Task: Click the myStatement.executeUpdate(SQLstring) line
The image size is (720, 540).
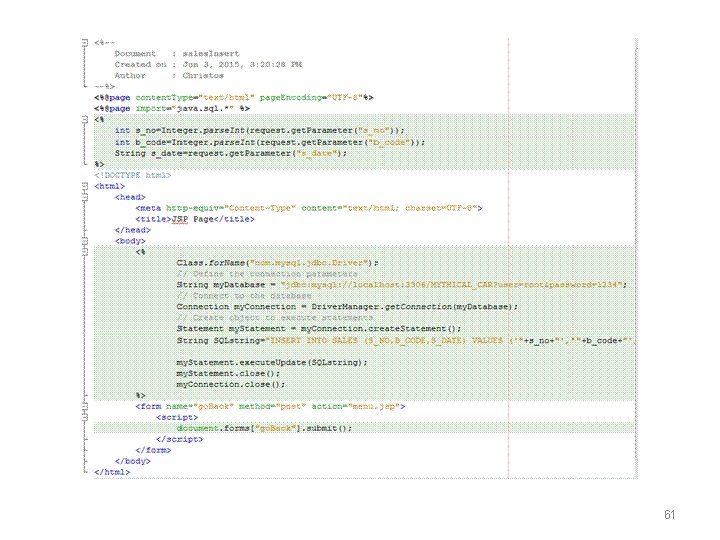Action: [x=272, y=363]
